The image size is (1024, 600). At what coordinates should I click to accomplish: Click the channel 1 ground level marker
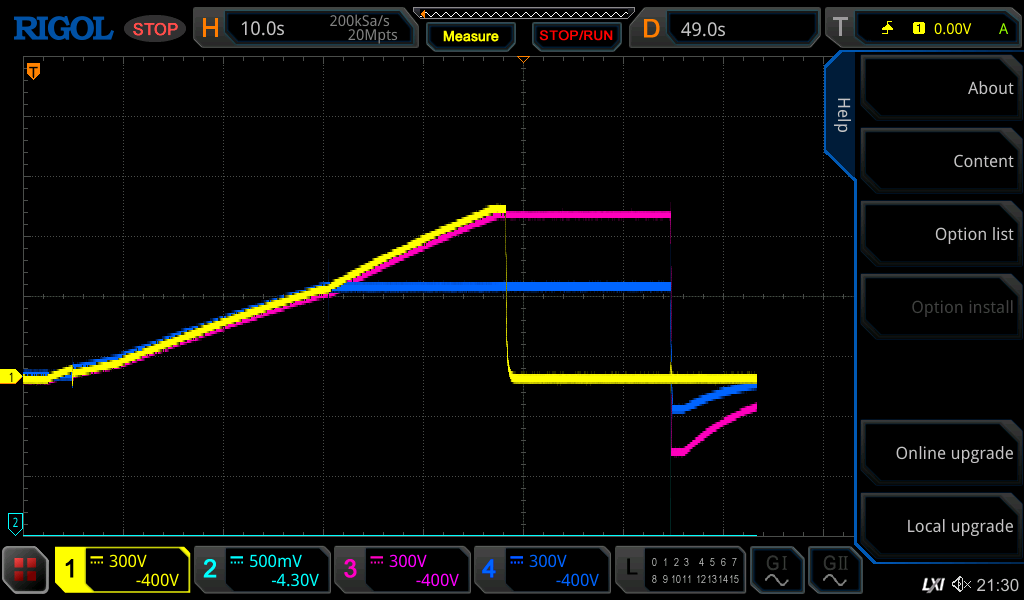12,377
